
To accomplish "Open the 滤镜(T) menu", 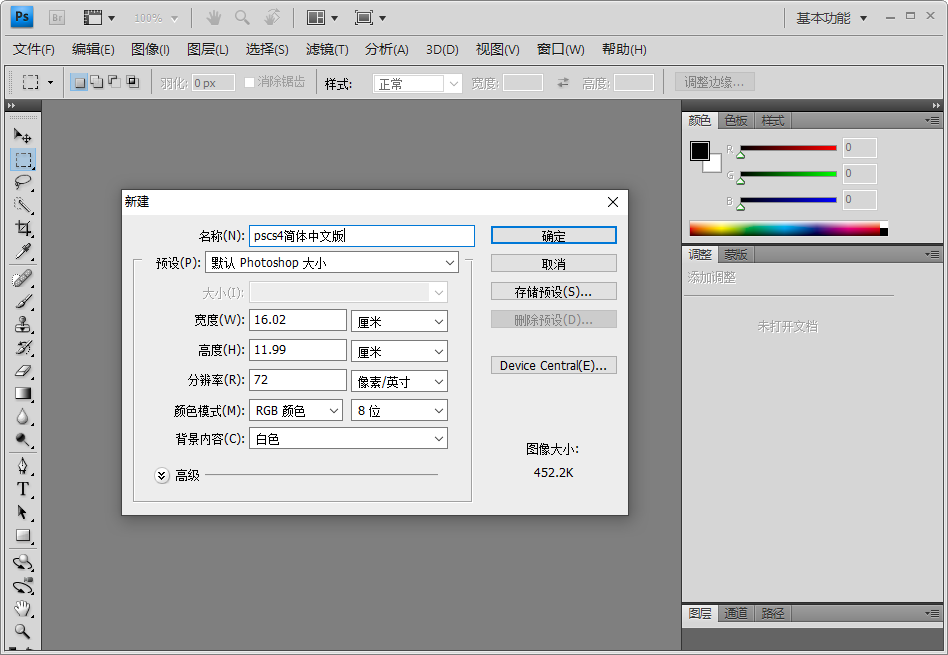I will (327, 50).
